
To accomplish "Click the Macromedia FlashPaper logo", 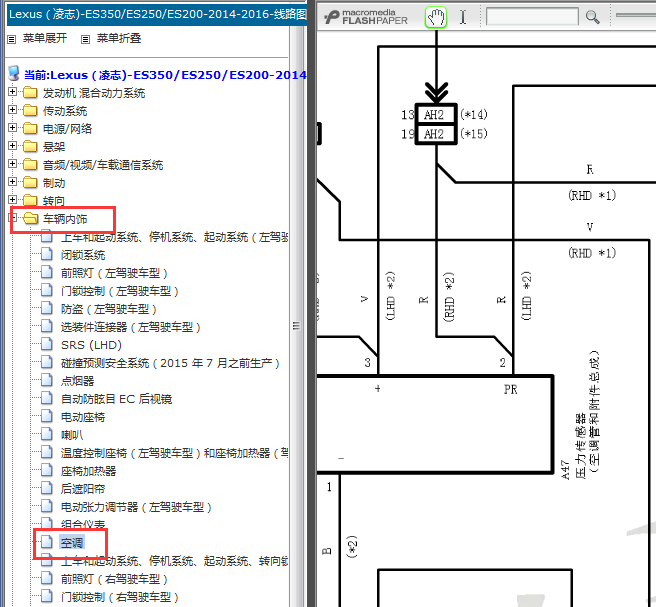I will click(366, 18).
